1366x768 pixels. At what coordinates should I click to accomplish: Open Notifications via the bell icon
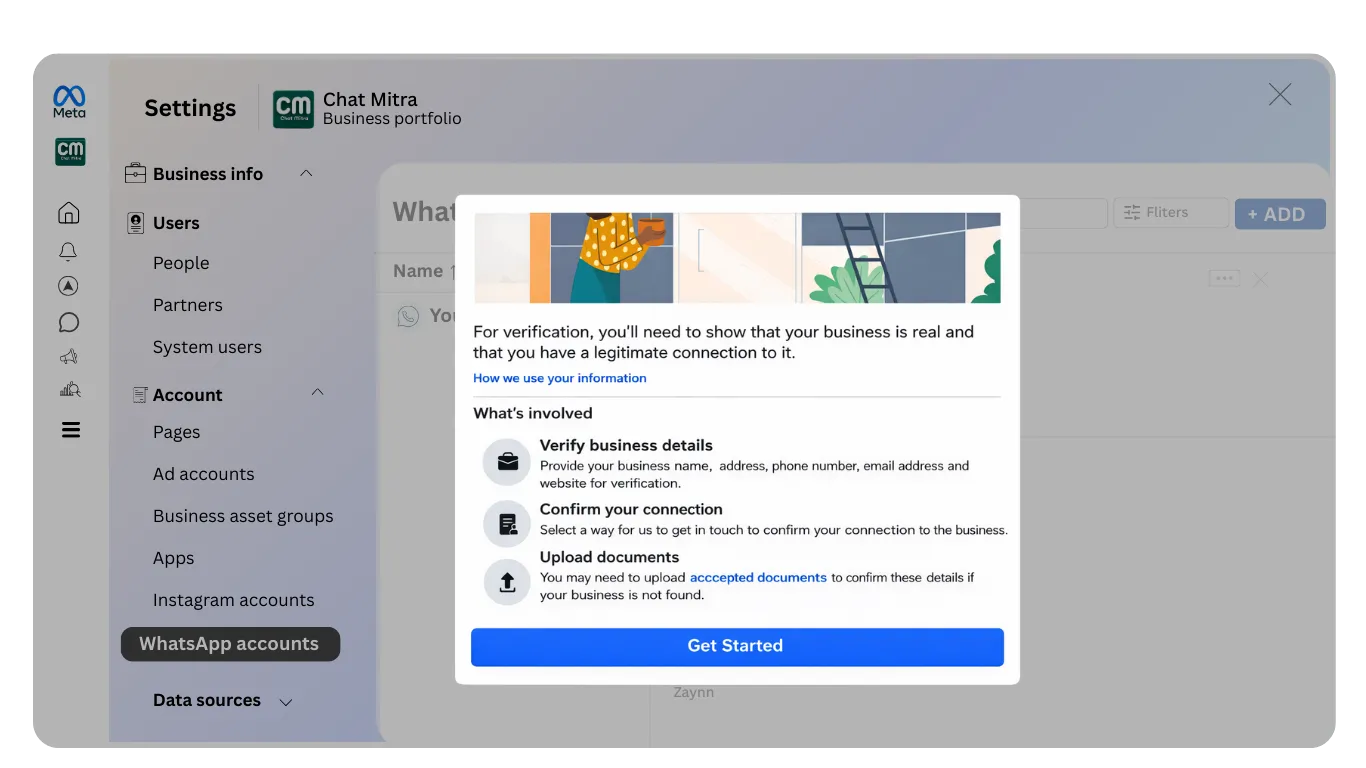pyautogui.click(x=68, y=251)
